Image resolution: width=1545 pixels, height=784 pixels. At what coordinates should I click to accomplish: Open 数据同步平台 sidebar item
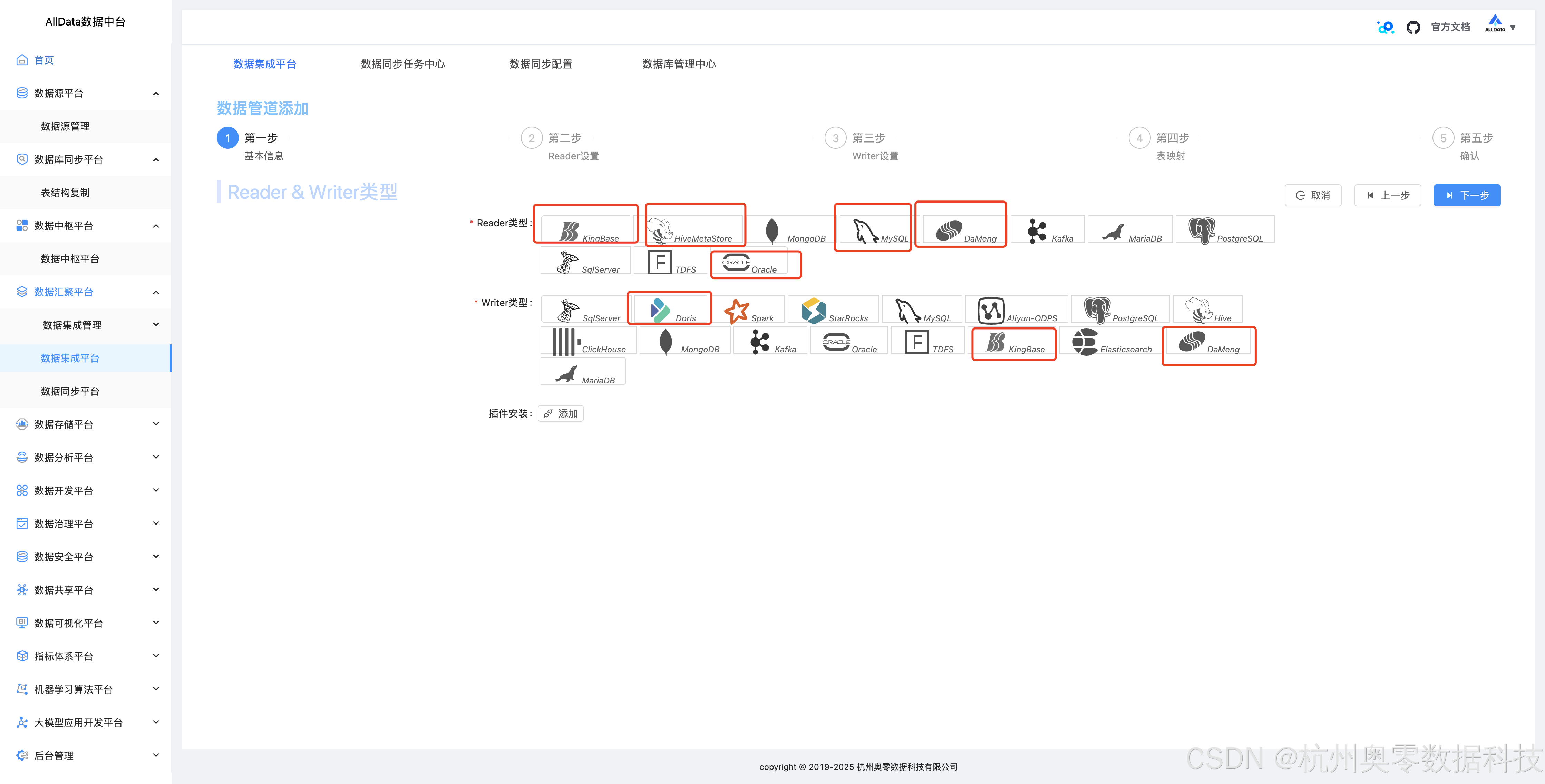[70, 391]
